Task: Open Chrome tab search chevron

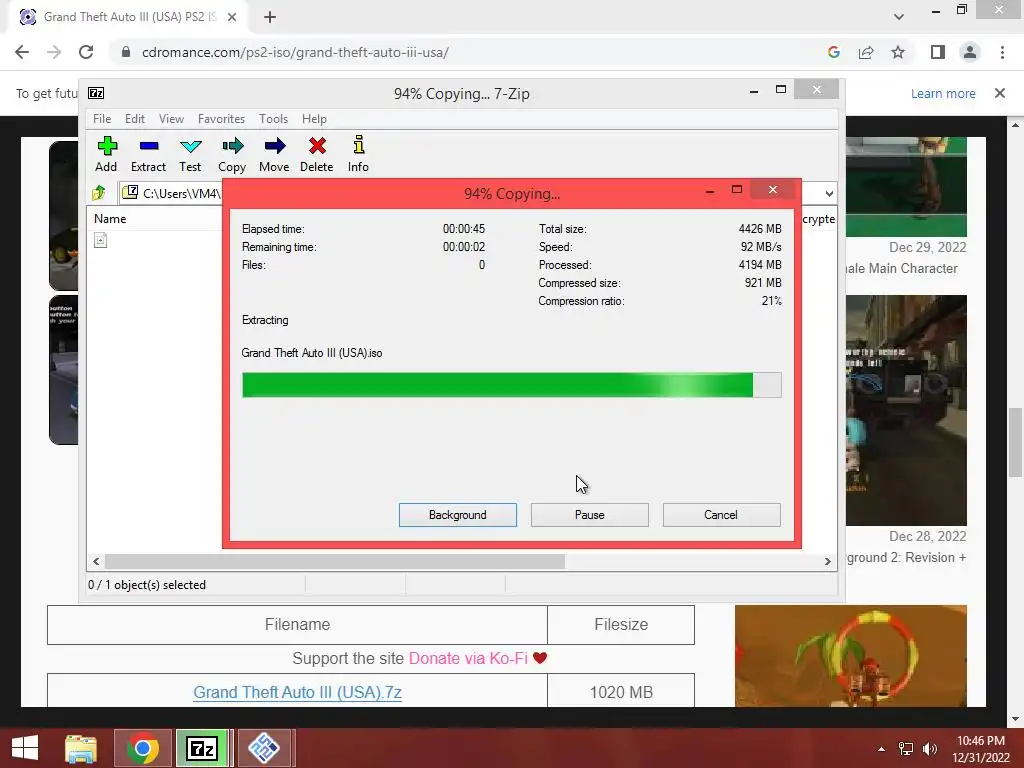Action: (x=899, y=17)
